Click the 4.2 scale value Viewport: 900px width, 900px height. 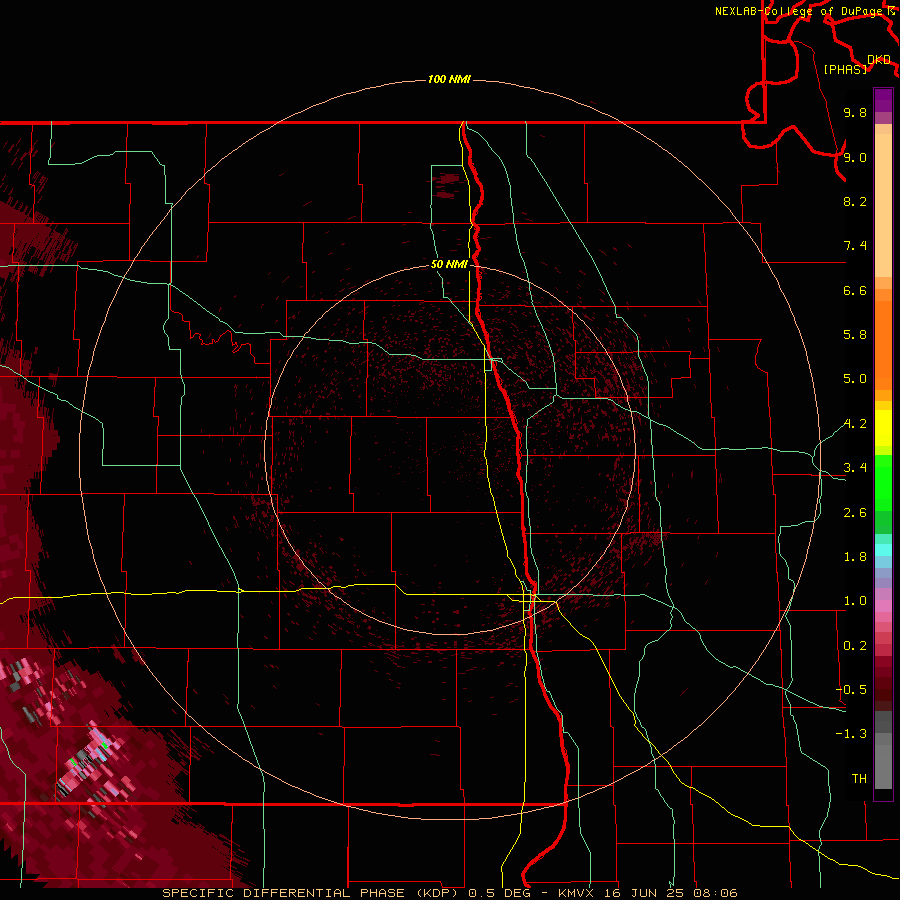[x=855, y=424]
